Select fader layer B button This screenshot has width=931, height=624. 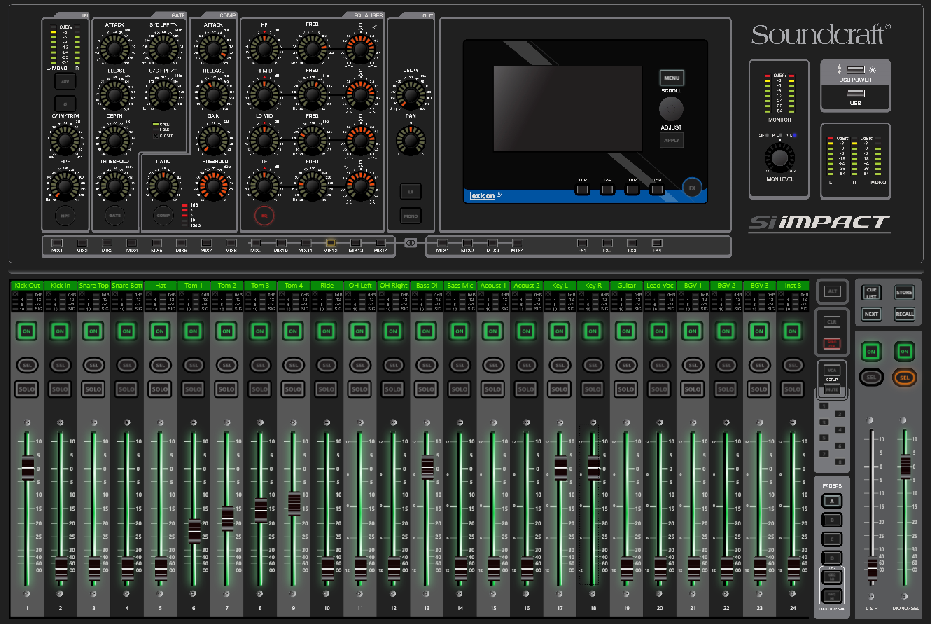tap(831, 520)
